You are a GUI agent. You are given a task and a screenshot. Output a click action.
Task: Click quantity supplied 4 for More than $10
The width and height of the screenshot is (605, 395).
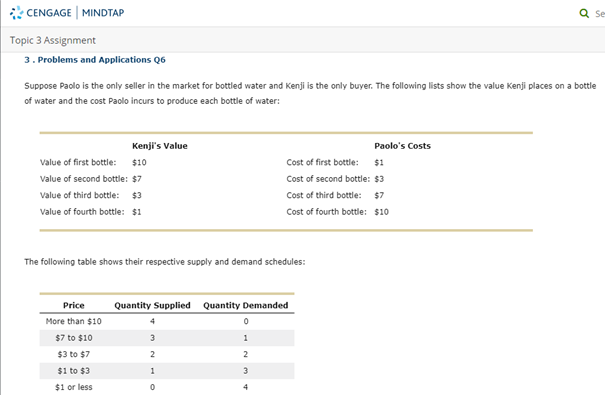click(152, 321)
